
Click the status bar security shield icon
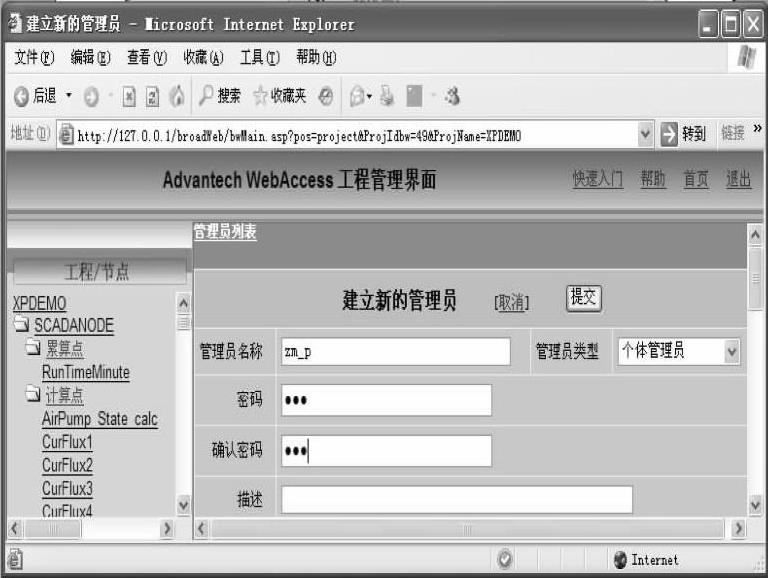[504, 559]
